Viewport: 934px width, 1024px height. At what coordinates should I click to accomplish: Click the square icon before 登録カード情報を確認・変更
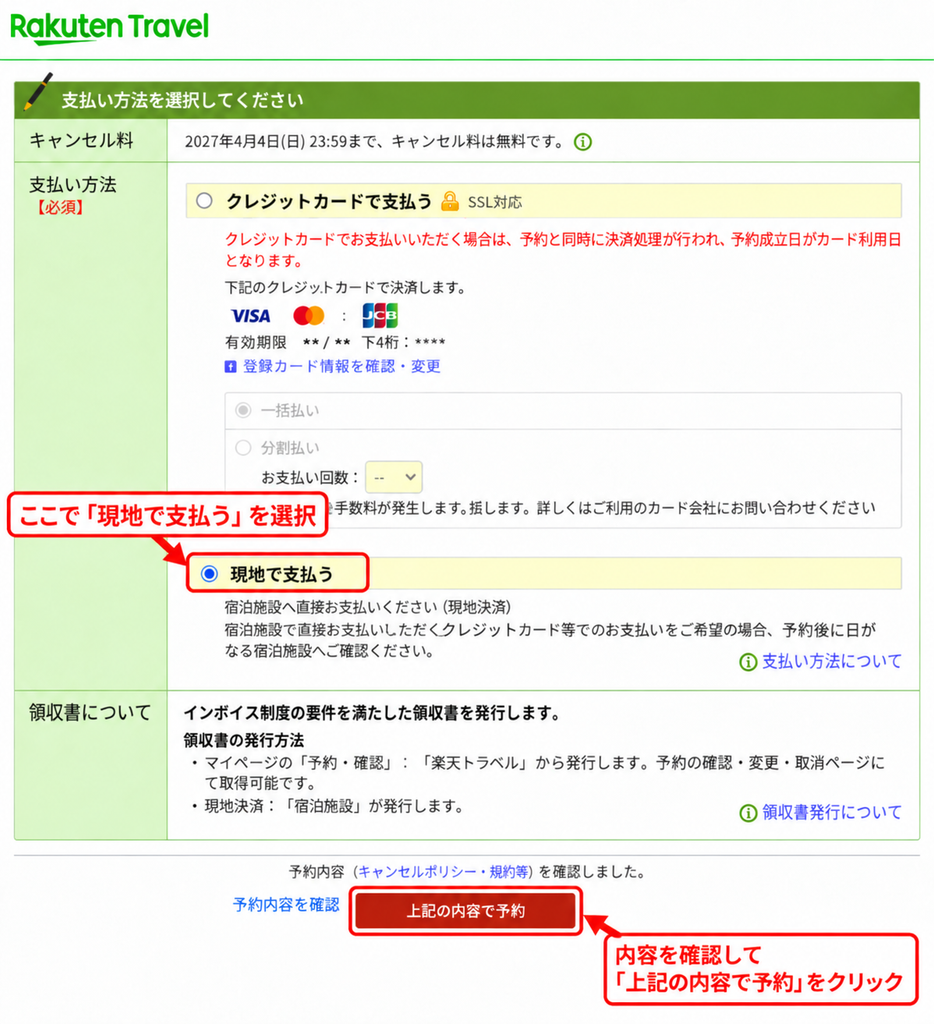pyautogui.click(x=230, y=367)
